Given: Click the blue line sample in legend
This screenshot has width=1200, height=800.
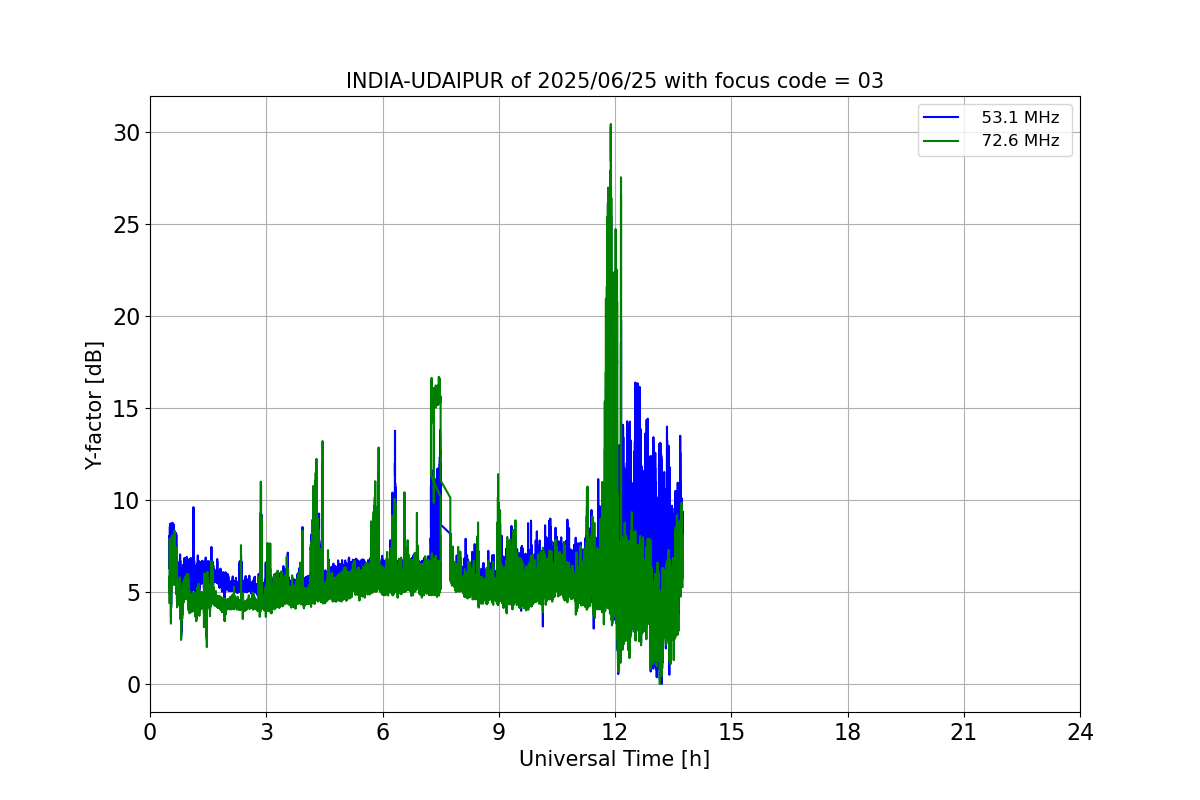Looking at the screenshot, I should coord(941,118).
